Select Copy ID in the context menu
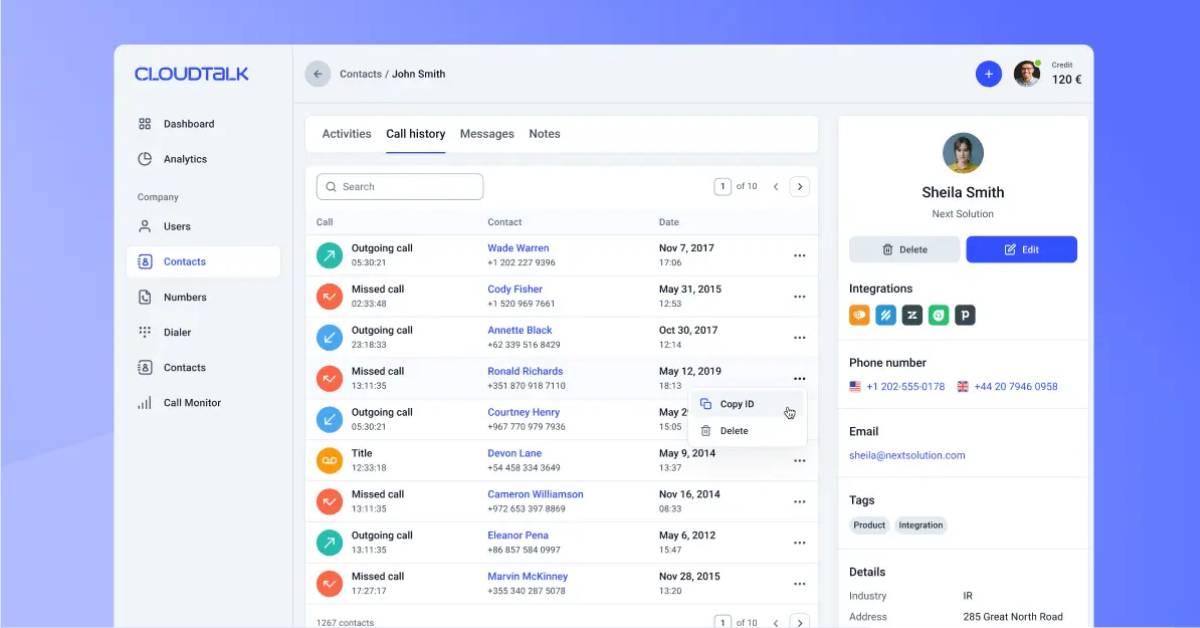The width and height of the screenshot is (1200, 628). [x=736, y=404]
